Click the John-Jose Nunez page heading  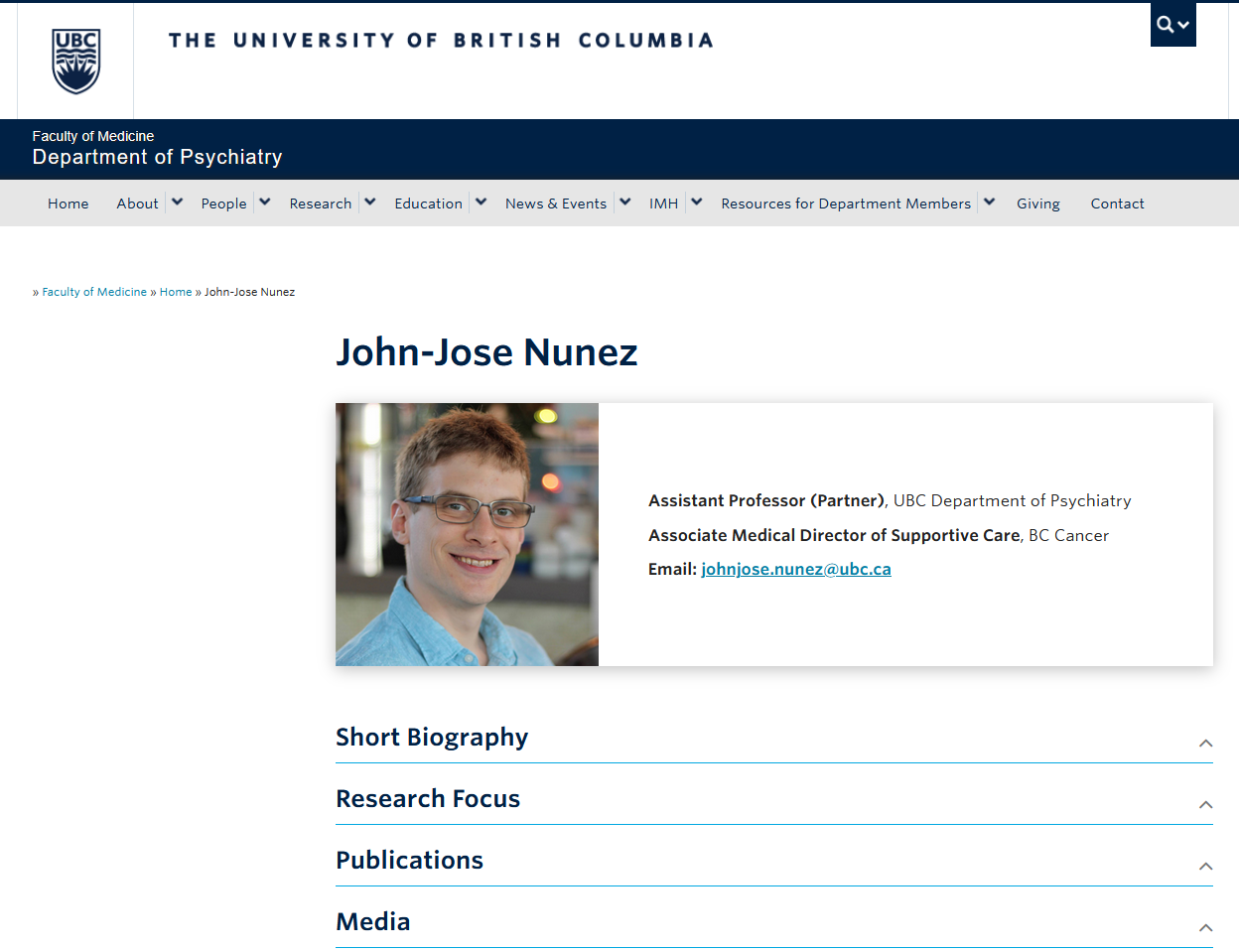pos(486,352)
